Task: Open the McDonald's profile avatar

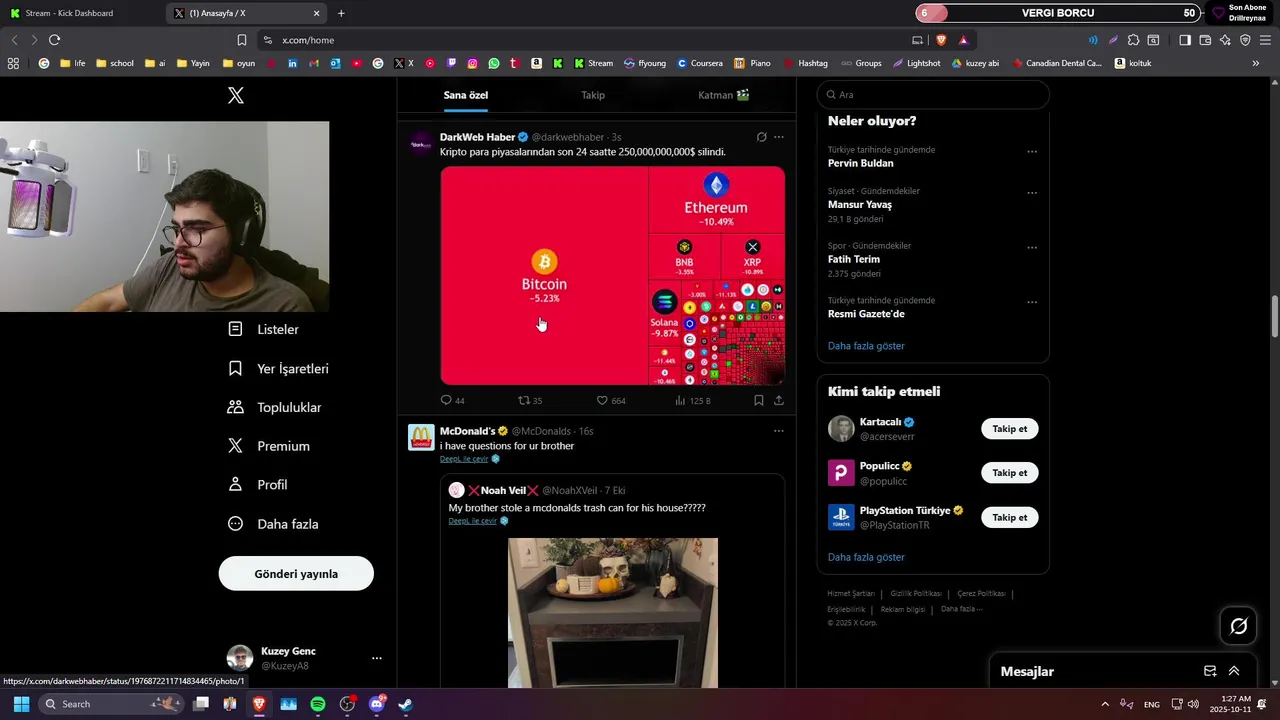Action: [x=421, y=438]
